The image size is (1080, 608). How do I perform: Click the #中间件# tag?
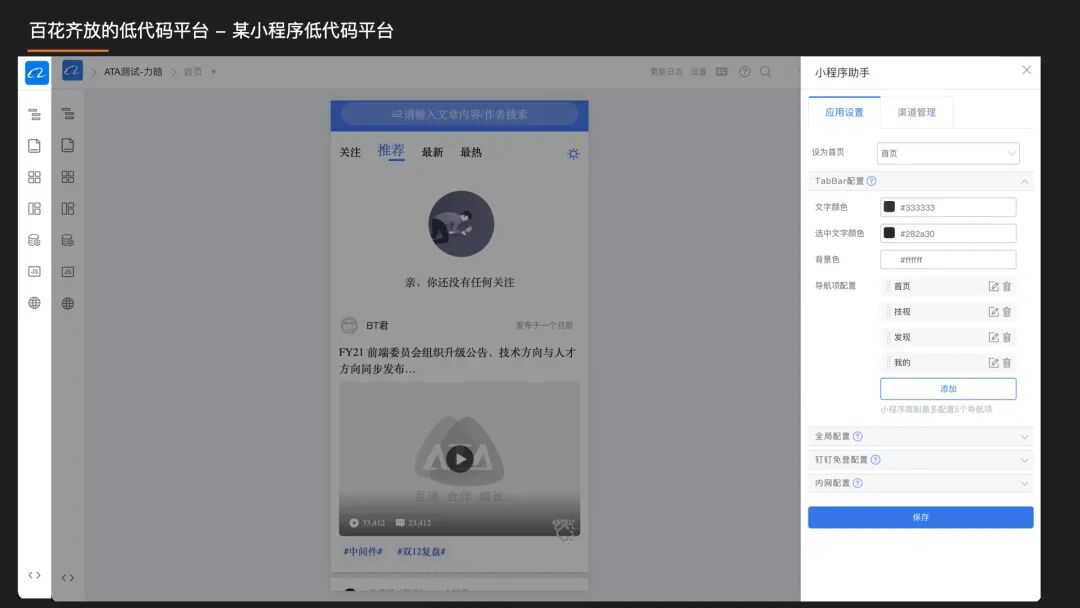363,552
